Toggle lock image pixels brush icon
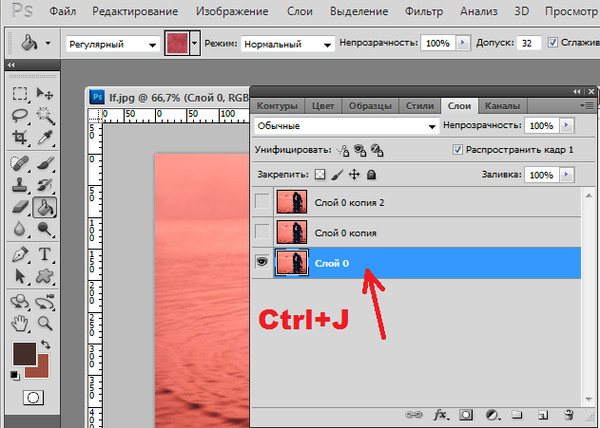 tap(337, 175)
